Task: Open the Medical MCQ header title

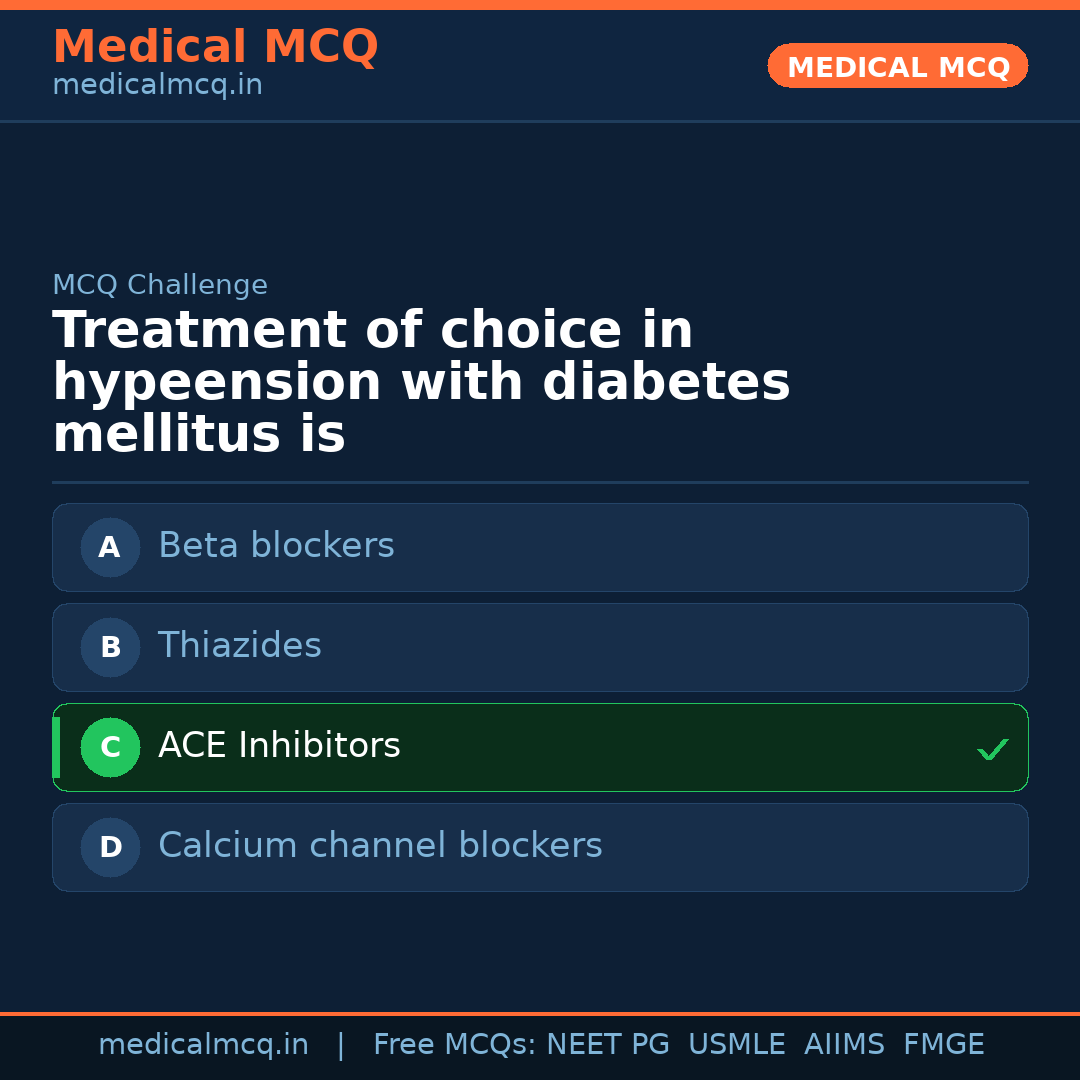Action: click(x=215, y=47)
